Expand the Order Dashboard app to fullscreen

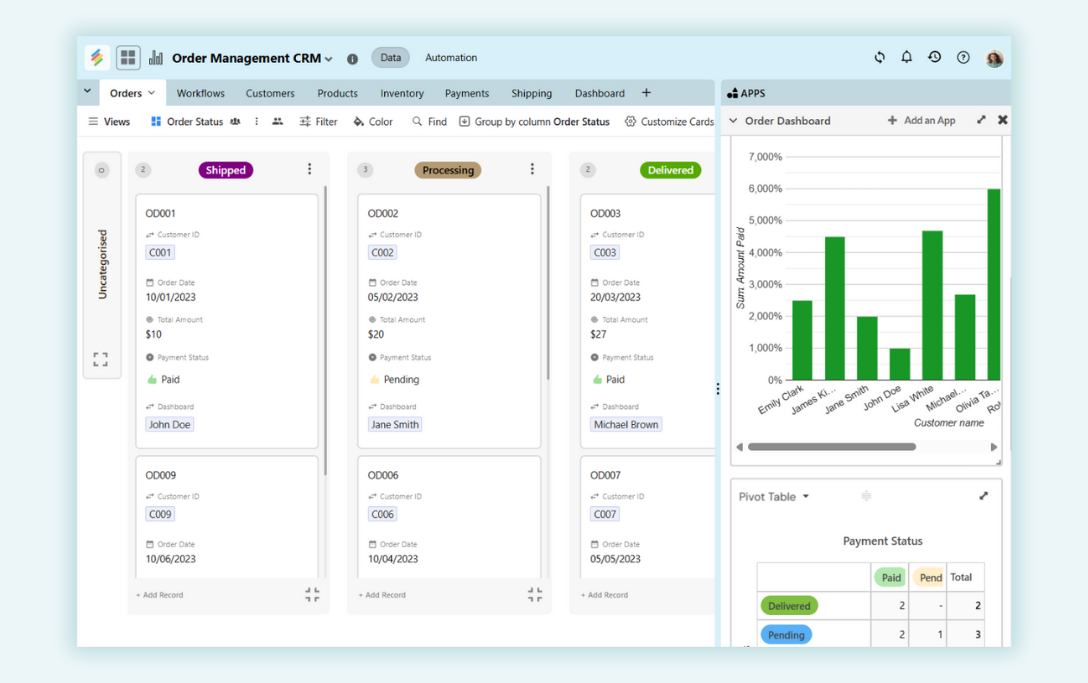(983, 120)
